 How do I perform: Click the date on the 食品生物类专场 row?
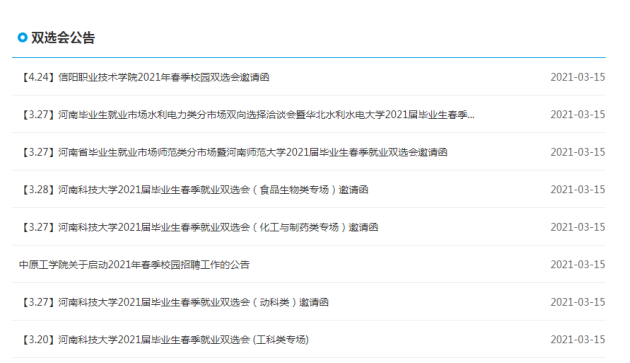pyautogui.click(x=578, y=190)
